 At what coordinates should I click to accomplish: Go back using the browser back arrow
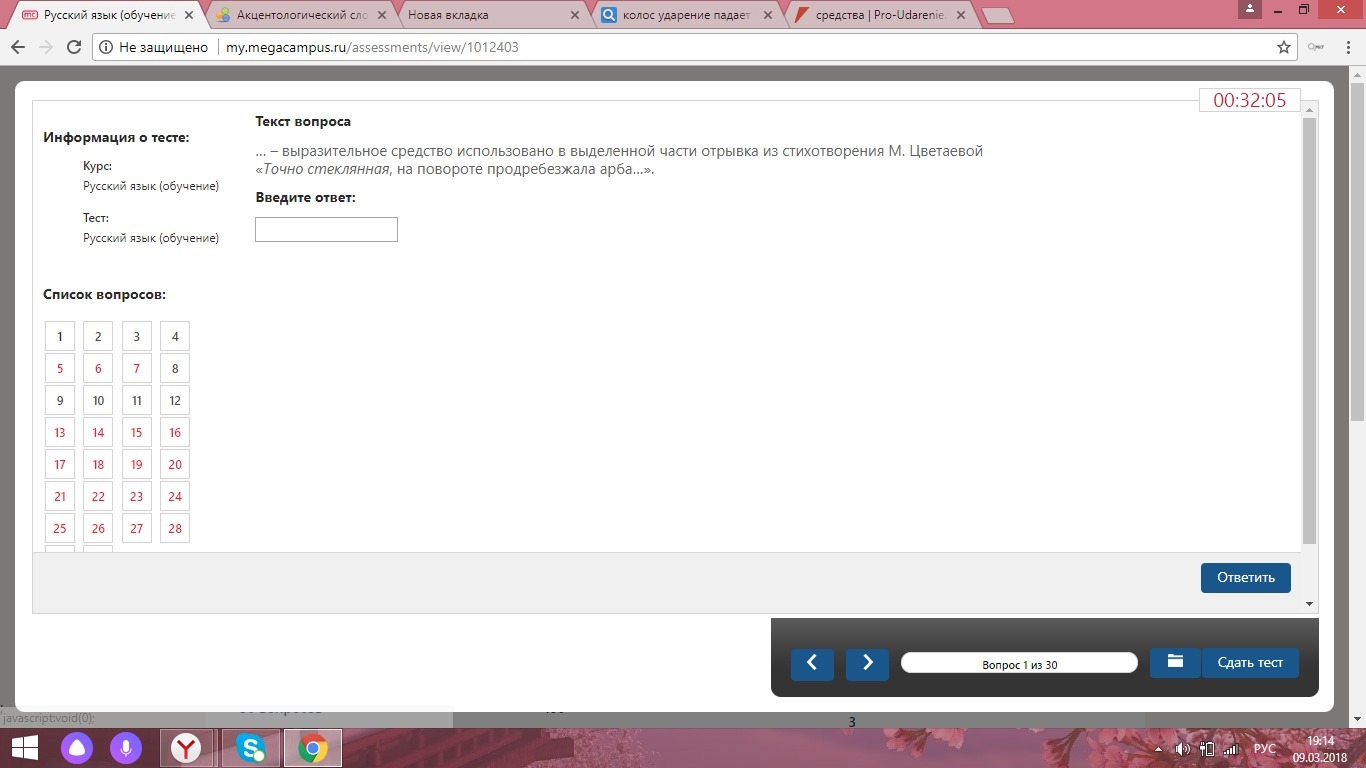coord(17,47)
